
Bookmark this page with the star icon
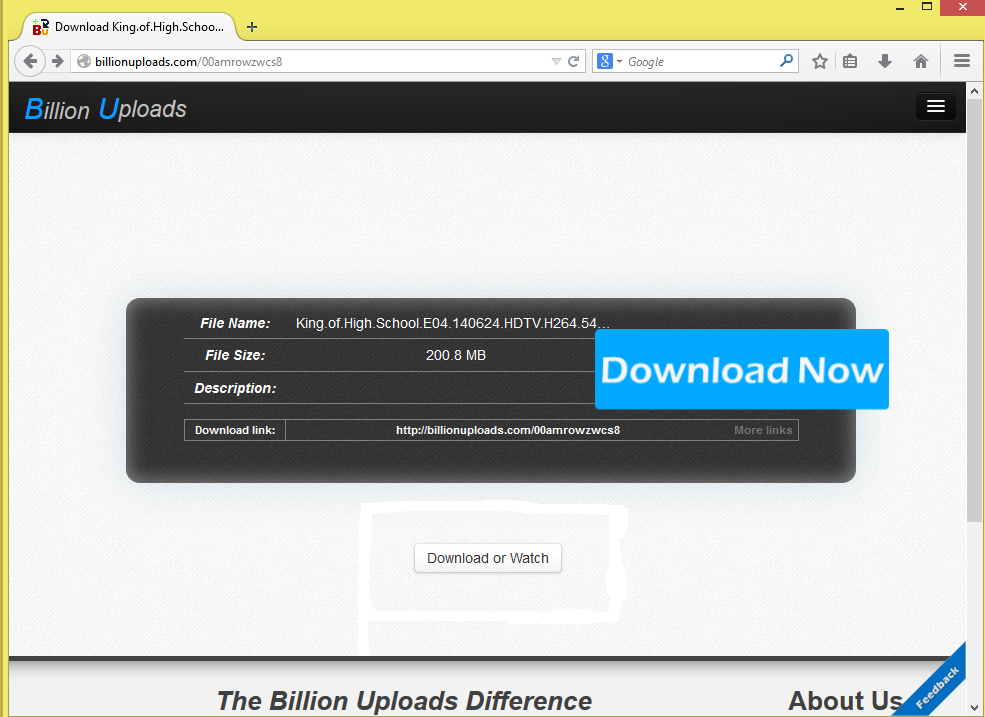click(x=819, y=61)
